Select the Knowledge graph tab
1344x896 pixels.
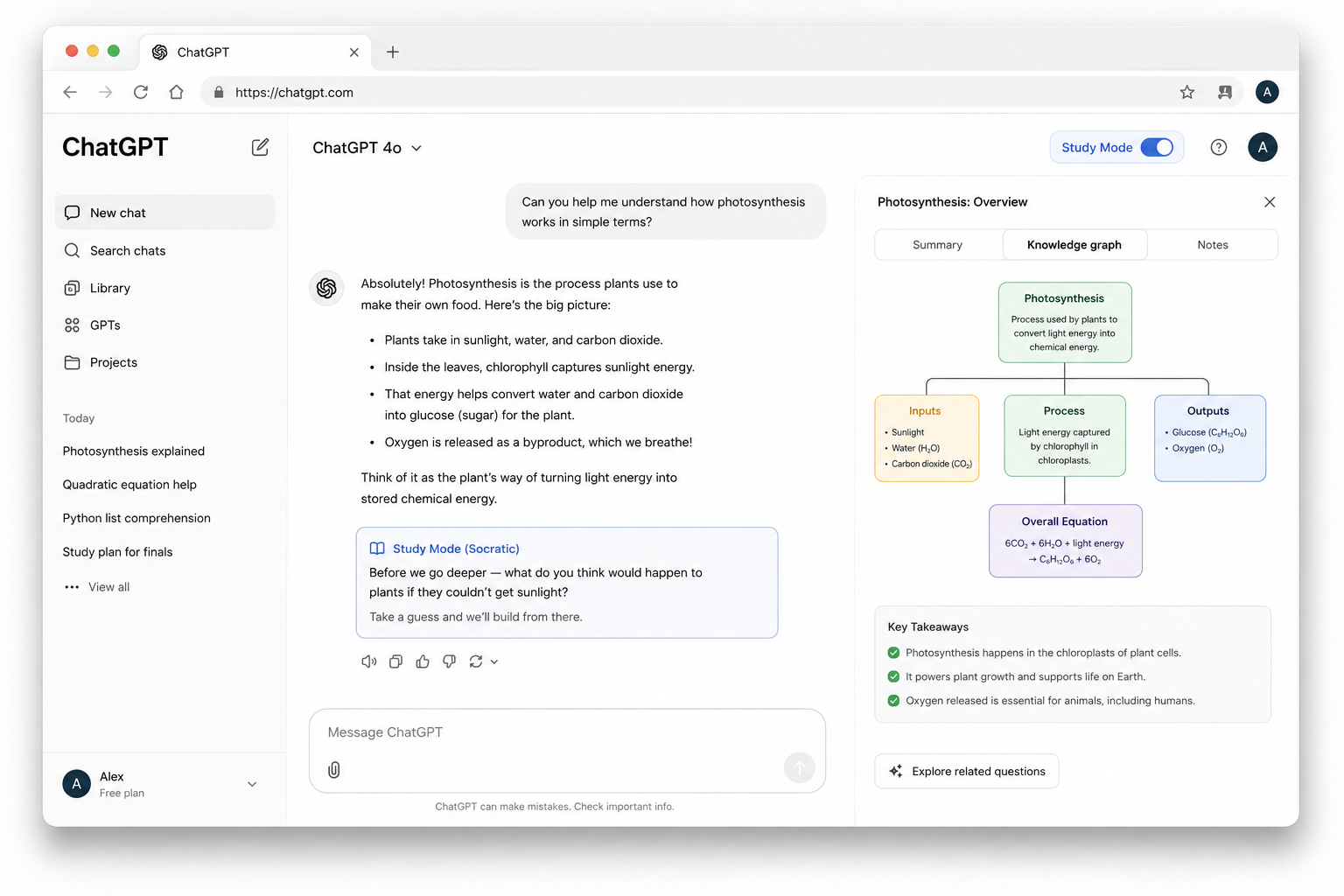1074,245
